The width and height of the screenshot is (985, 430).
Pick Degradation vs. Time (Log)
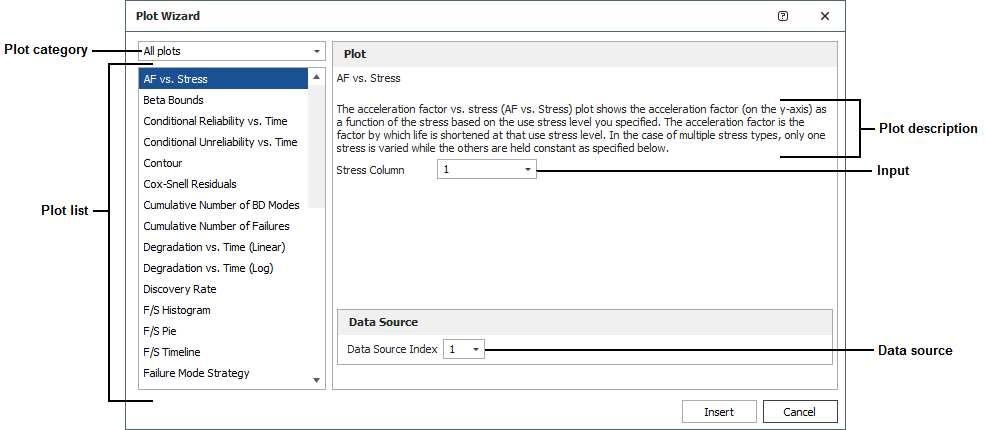(208, 268)
